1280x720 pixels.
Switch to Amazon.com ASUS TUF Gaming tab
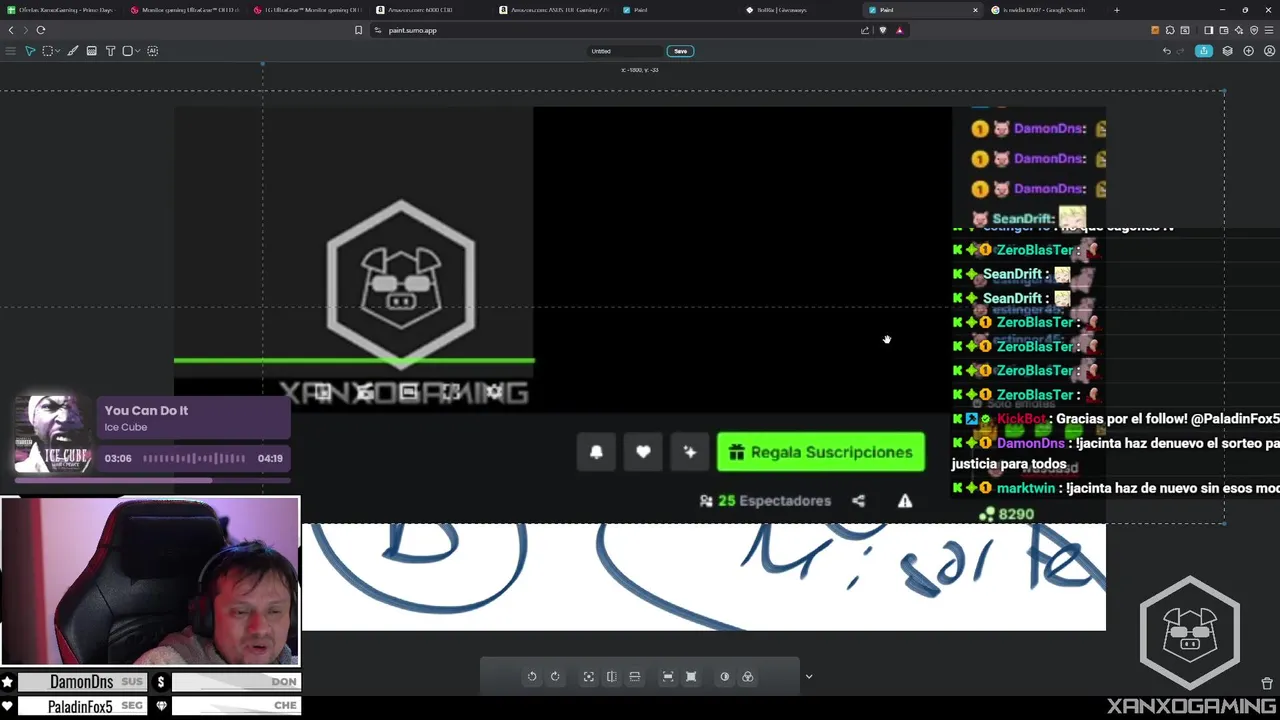(x=555, y=10)
